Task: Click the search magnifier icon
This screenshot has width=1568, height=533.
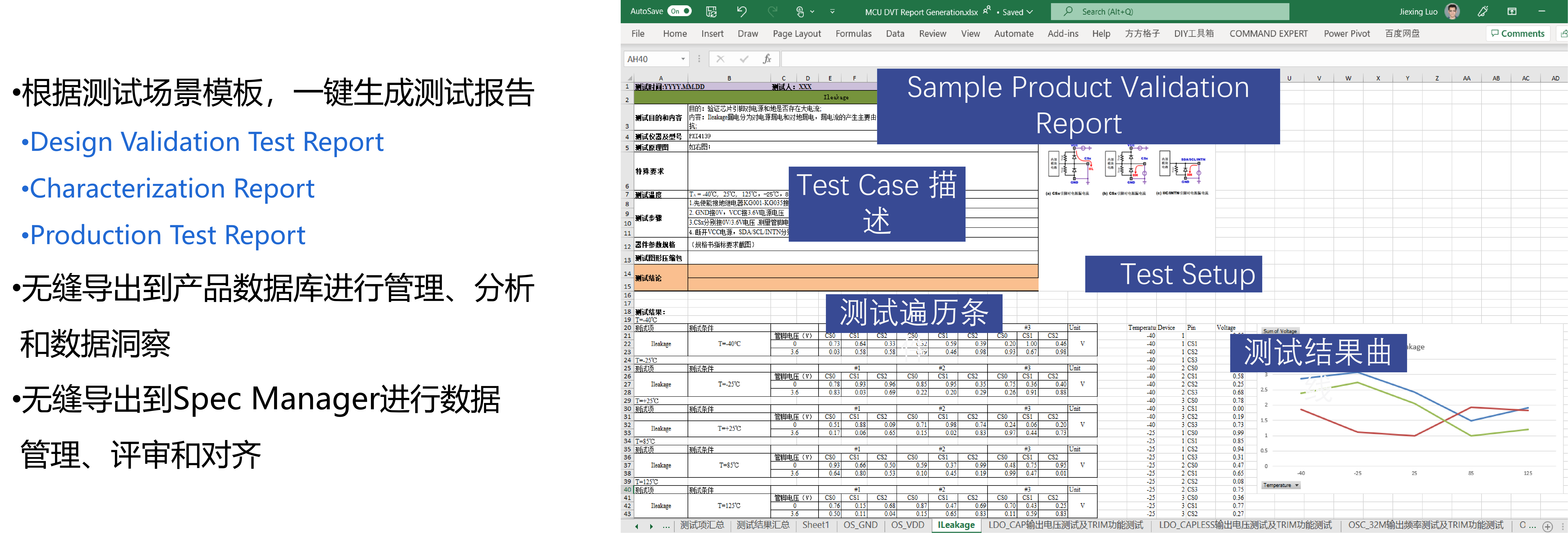Action: pos(1068,11)
